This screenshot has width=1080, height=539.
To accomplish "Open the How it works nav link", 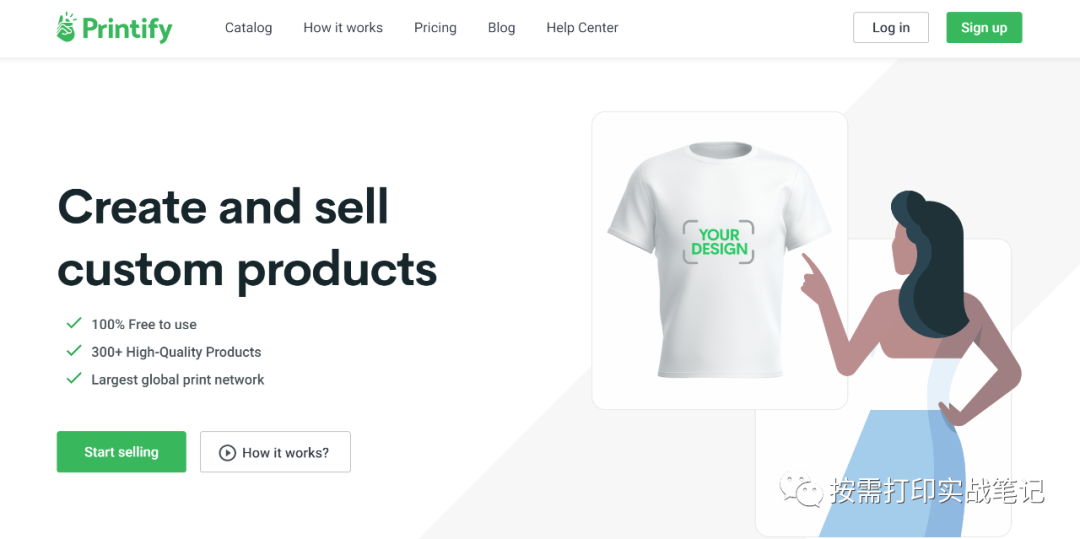I will [343, 28].
